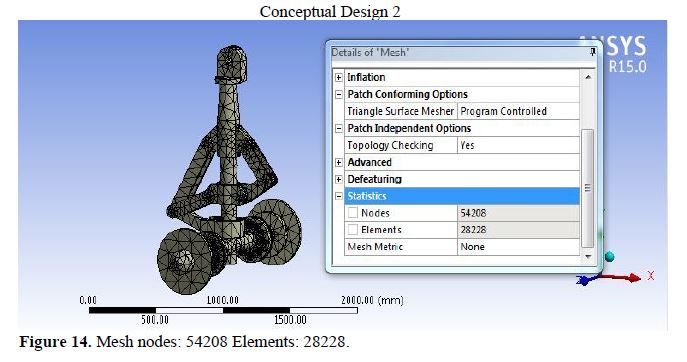
Task: Collapse the Patch Conforming Options section
Action: (339, 94)
